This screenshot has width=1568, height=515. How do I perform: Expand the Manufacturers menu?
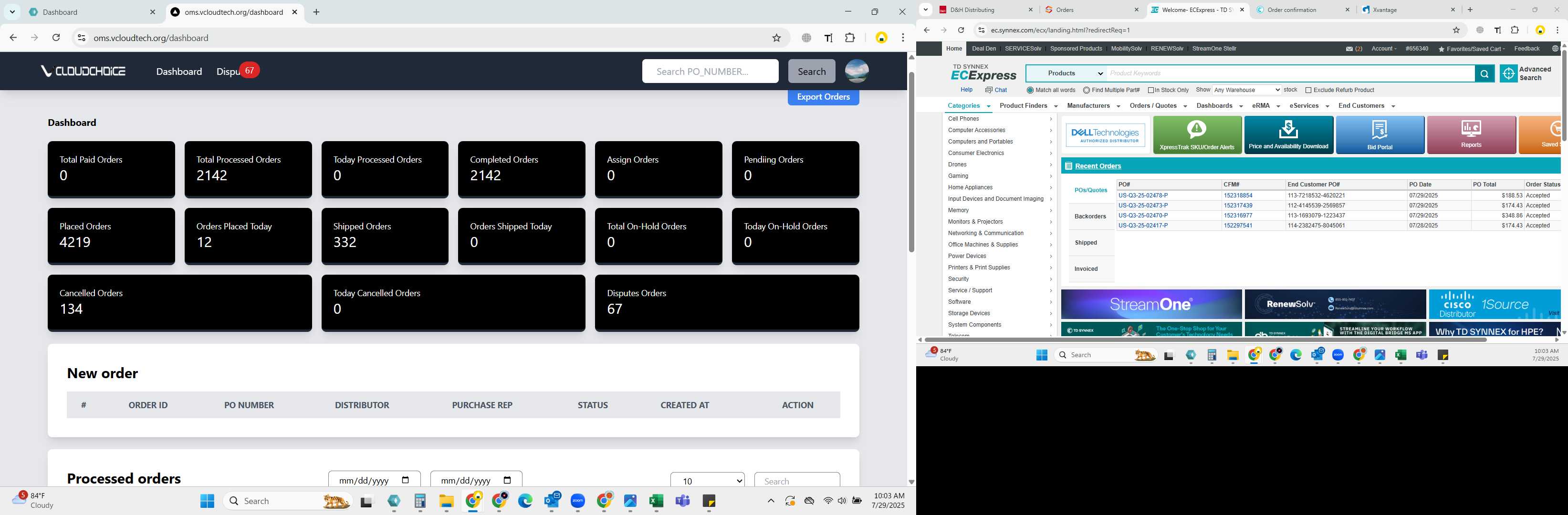tap(1093, 106)
